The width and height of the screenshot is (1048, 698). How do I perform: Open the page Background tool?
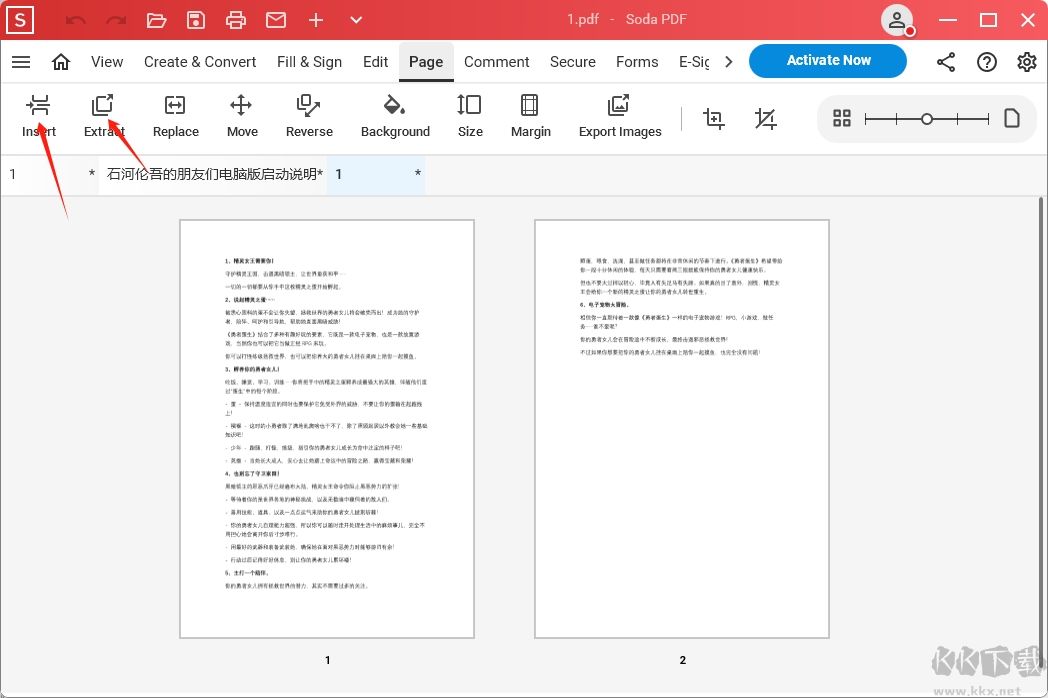395,117
